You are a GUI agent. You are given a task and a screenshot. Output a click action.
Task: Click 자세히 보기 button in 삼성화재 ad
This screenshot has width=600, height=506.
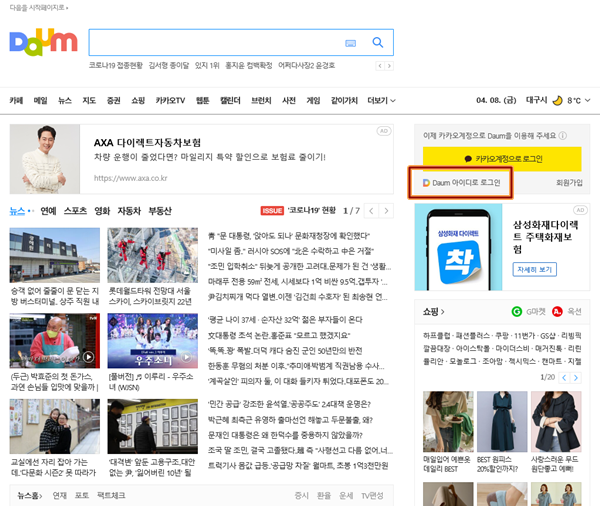(x=535, y=269)
